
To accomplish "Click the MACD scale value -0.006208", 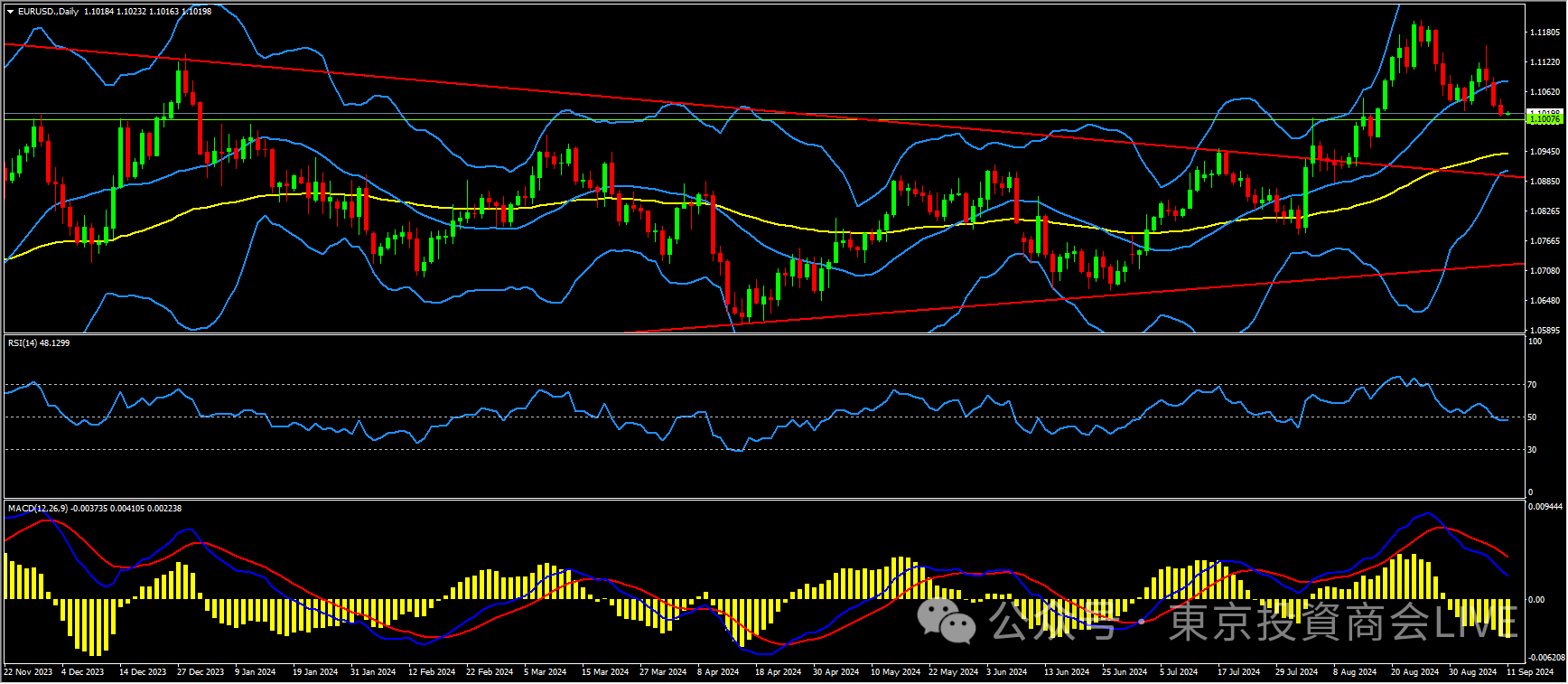I will pyautogui.click(x=1546, y=658).
